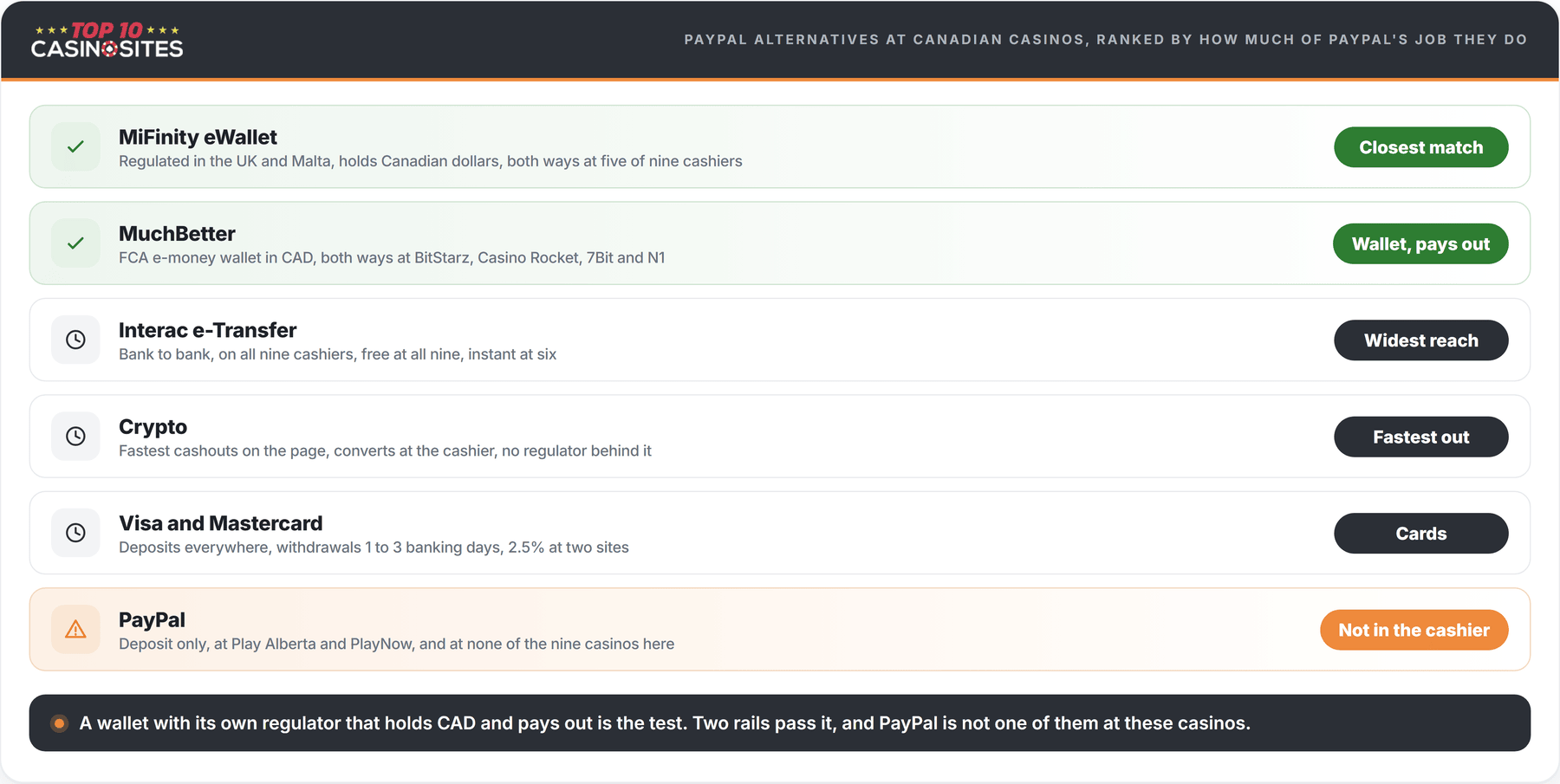Click the 'Deposit only, at Play Alberta' description
1560x784 pixels.
point(396,645)
